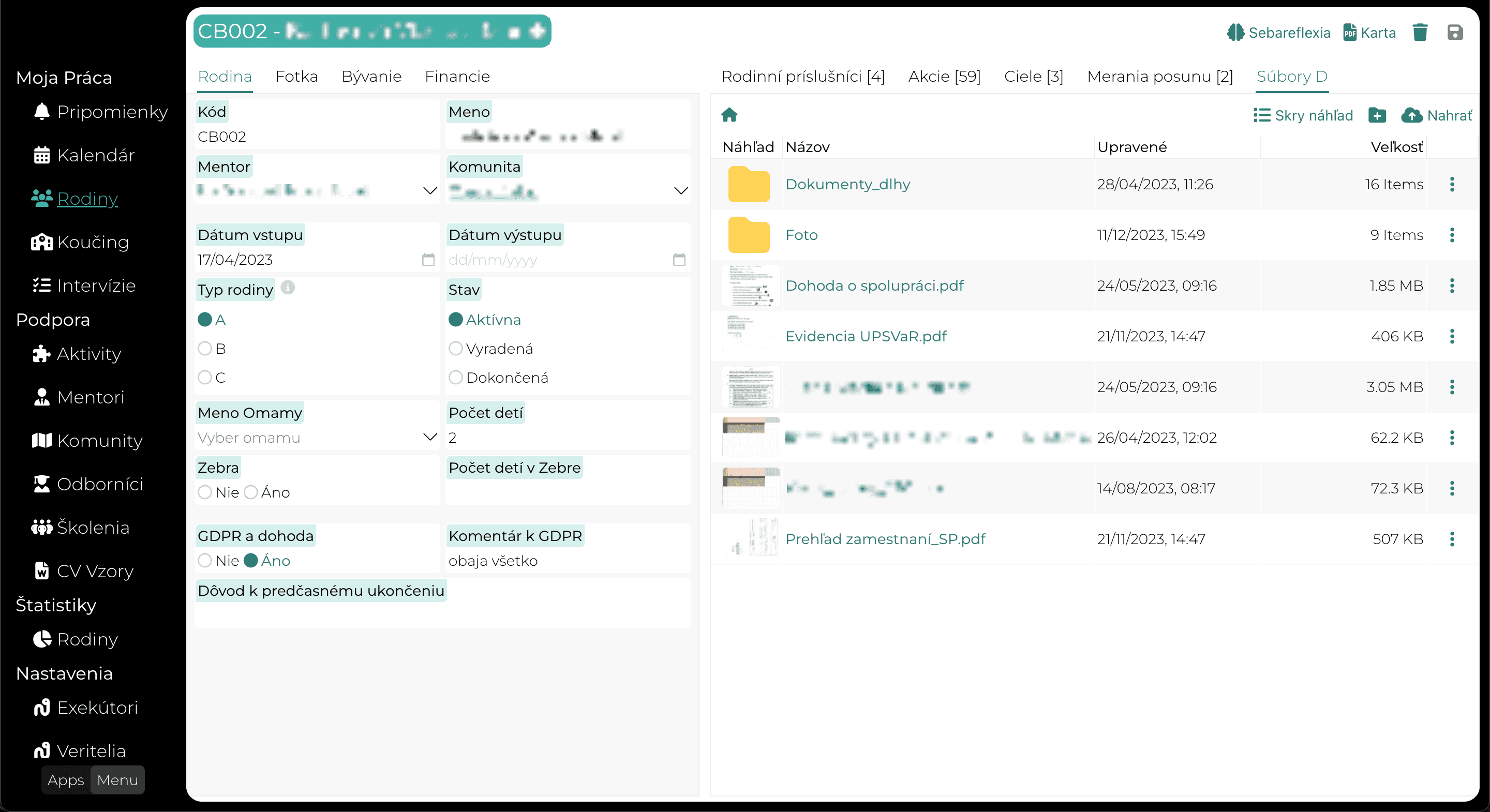This screenshot has height=812, width=1490.
Task: Click the trash delete icon in header
Action: [1420, 33]
